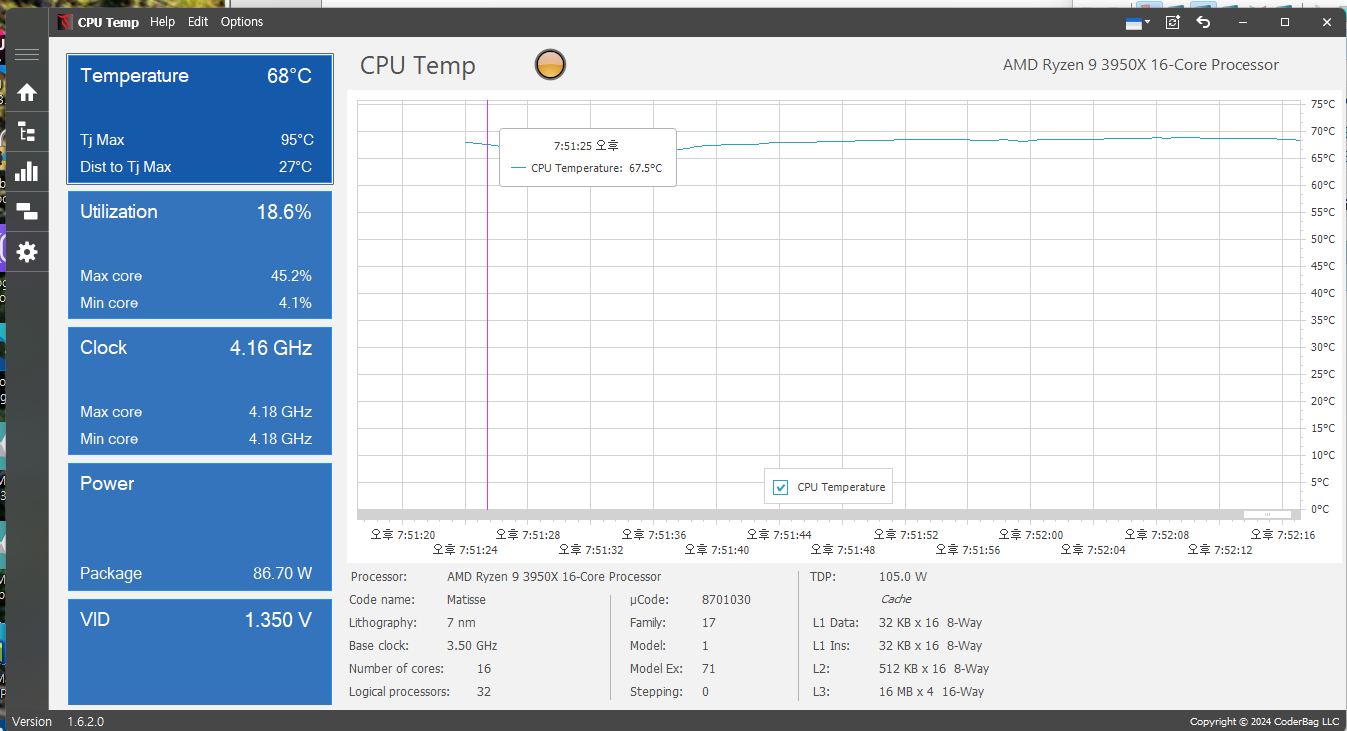Select the Clock tile
The image size is (1347, 731).
pos(200,391)
